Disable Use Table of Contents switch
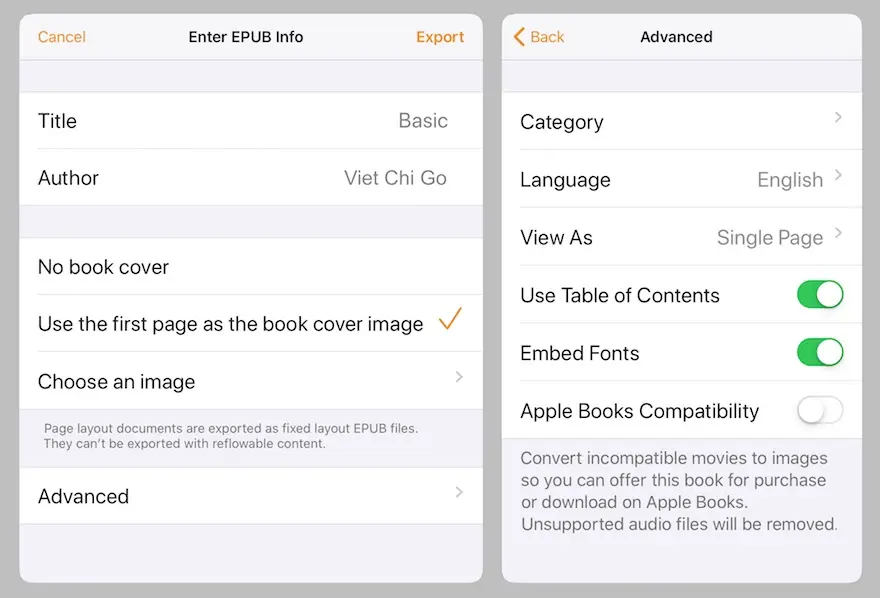This screenshot has width=880, height=598. (x=820, y=295)
